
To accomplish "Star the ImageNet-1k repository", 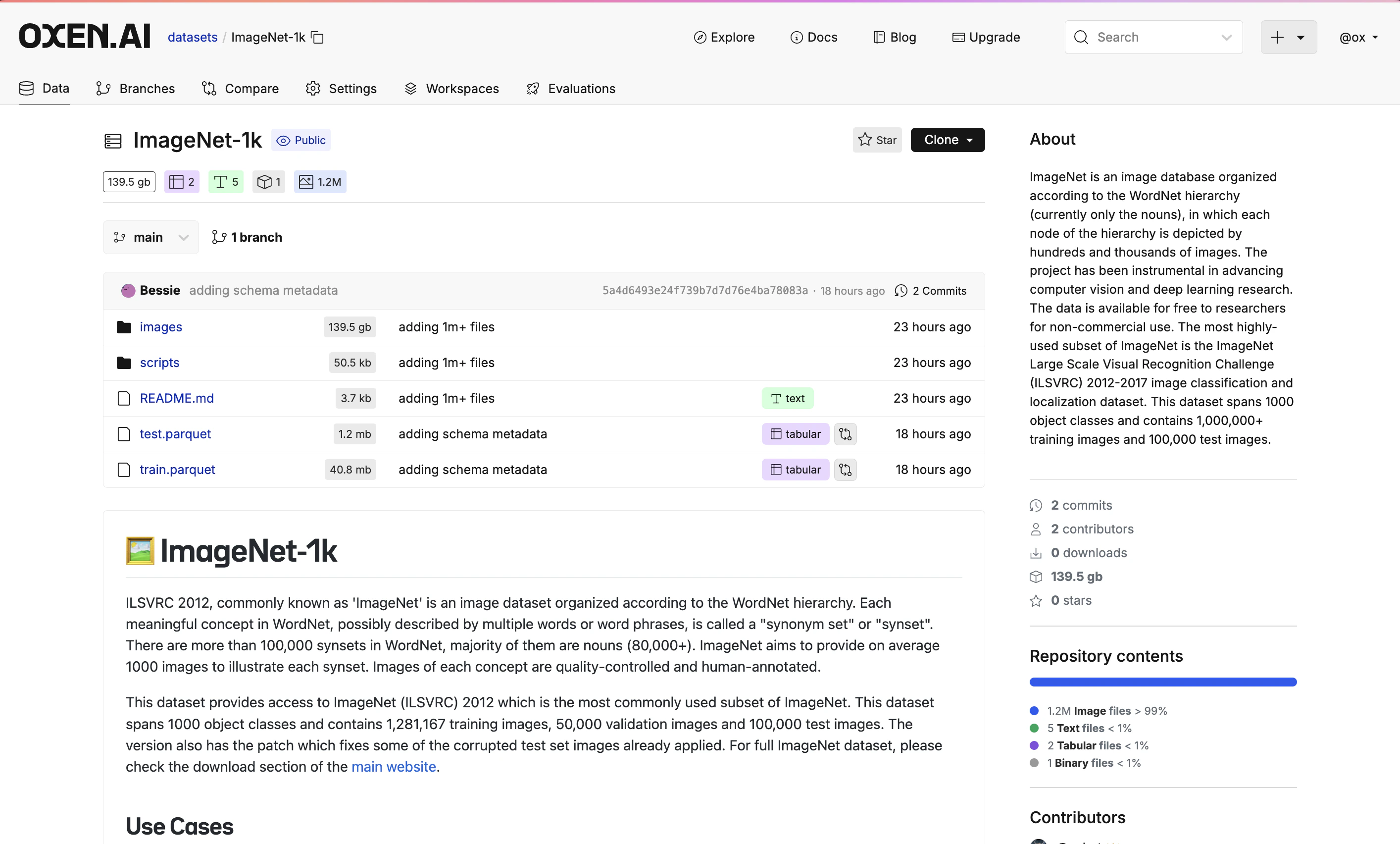I will [x=877, y=140].
